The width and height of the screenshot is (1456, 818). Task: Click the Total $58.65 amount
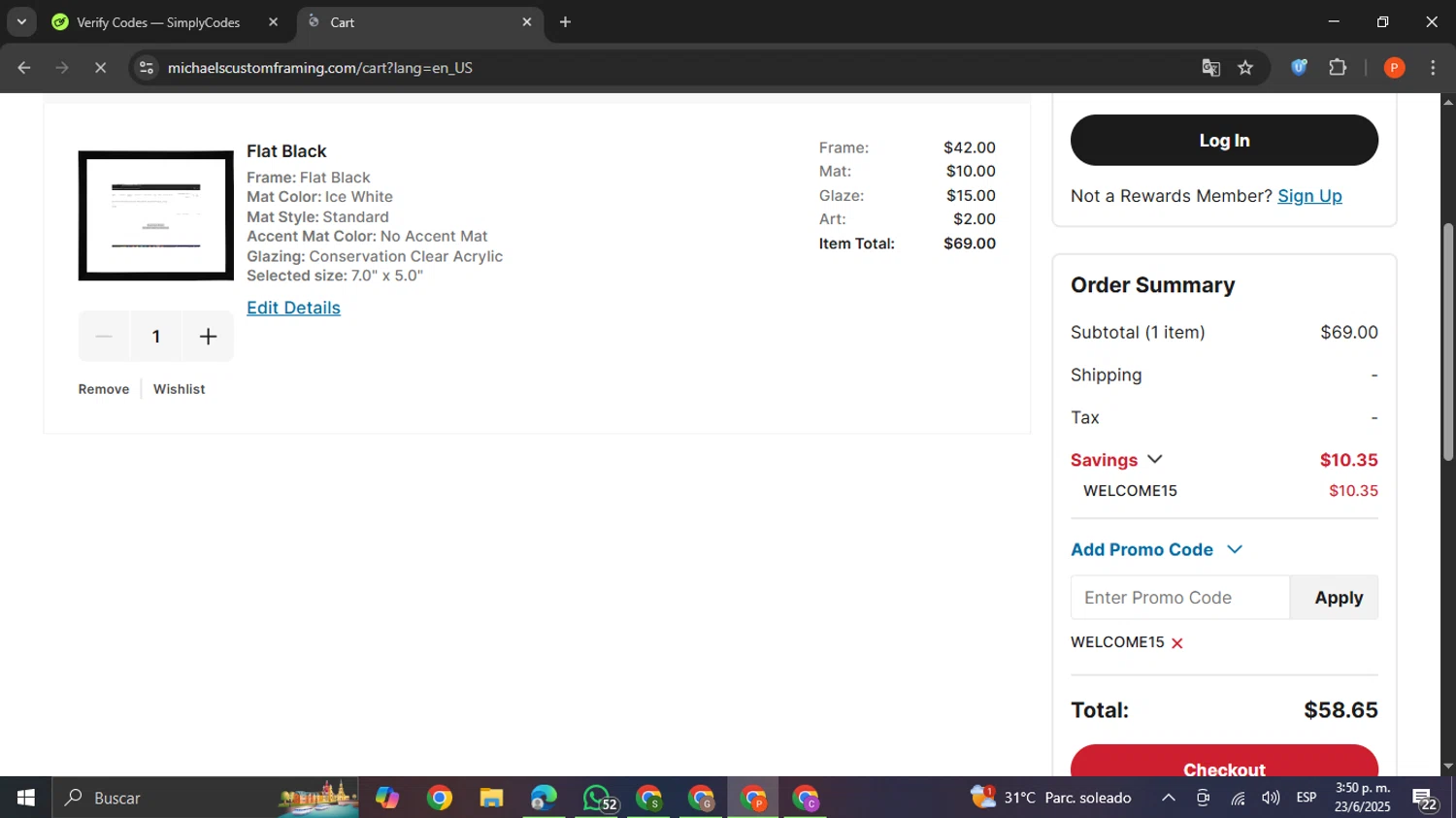pyautogui.click(x=1340, y=710)
